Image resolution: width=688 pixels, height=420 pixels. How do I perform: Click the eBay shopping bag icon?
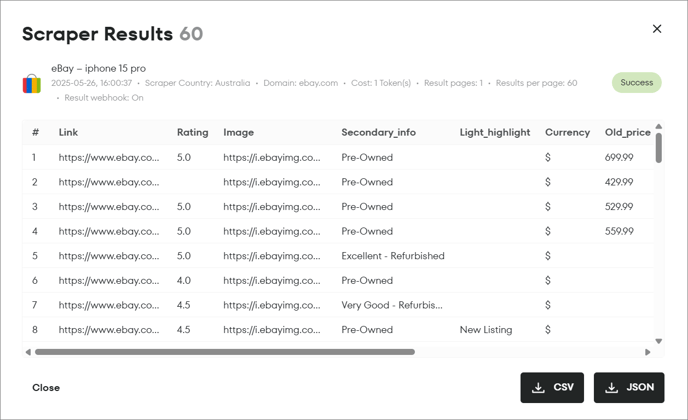[x=32, y=83]
